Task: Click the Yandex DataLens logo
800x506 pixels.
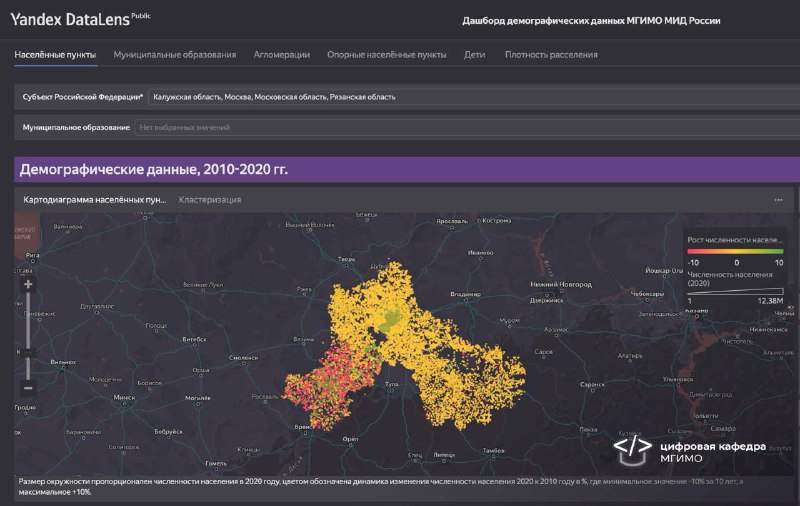Action: click(80, 19)
